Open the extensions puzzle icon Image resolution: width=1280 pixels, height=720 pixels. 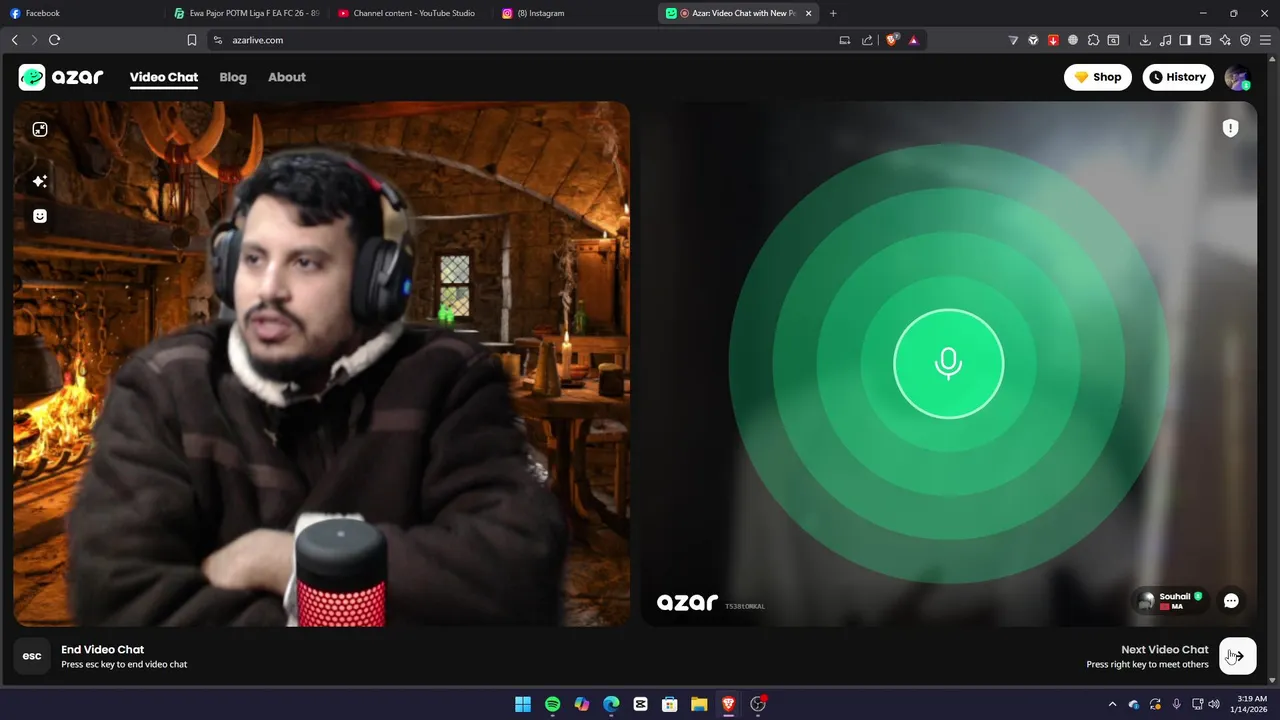pos(1093,40)
